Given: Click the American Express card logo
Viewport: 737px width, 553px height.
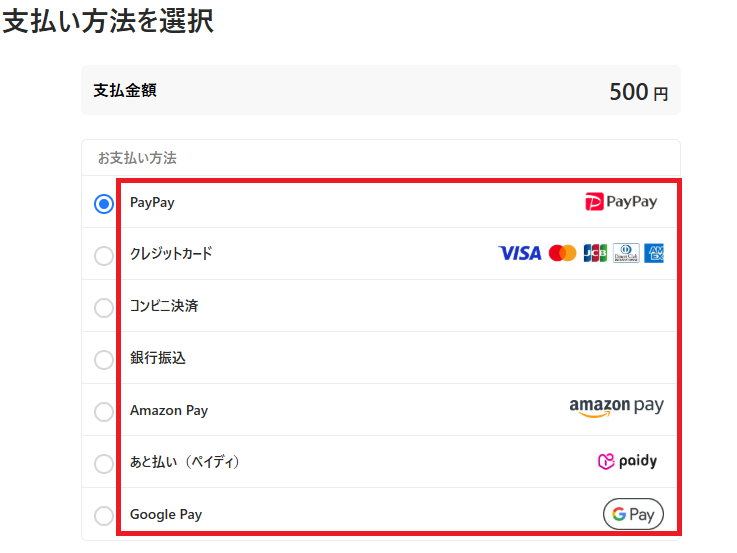Looking at the screenshot, I should 655,254.
